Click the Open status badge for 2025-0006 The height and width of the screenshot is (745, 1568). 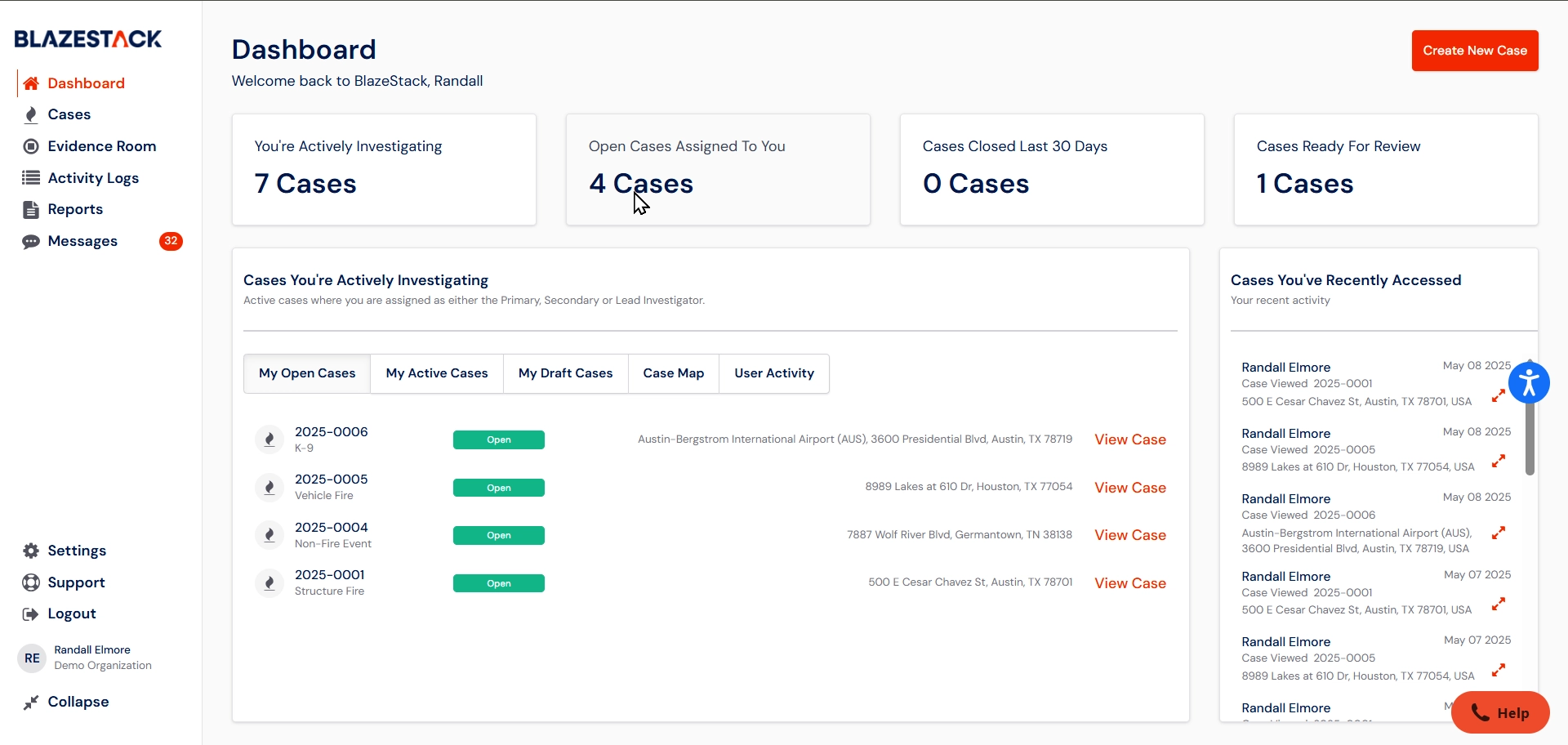[x=499, y=439]
